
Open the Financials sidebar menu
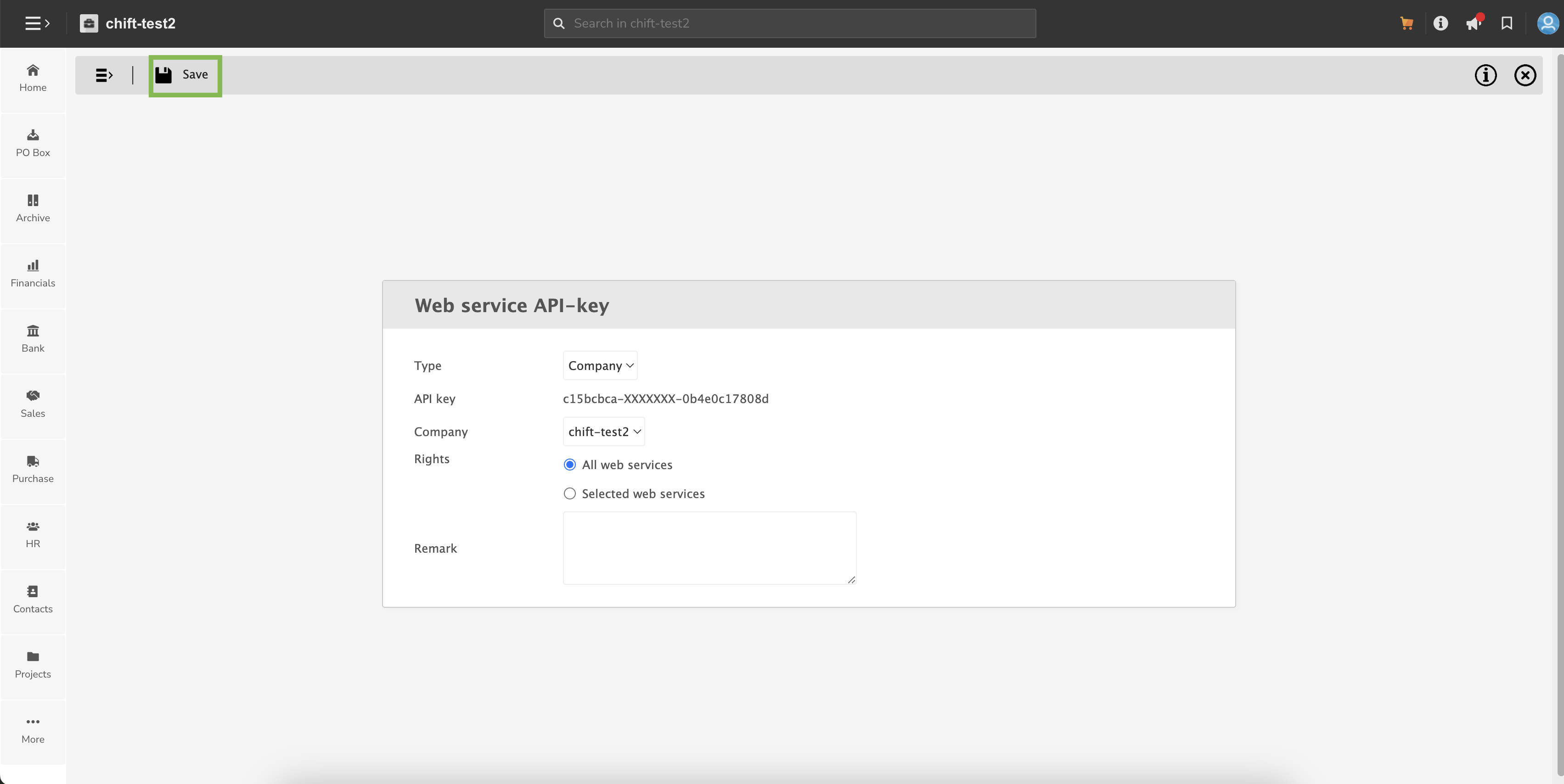33,274
